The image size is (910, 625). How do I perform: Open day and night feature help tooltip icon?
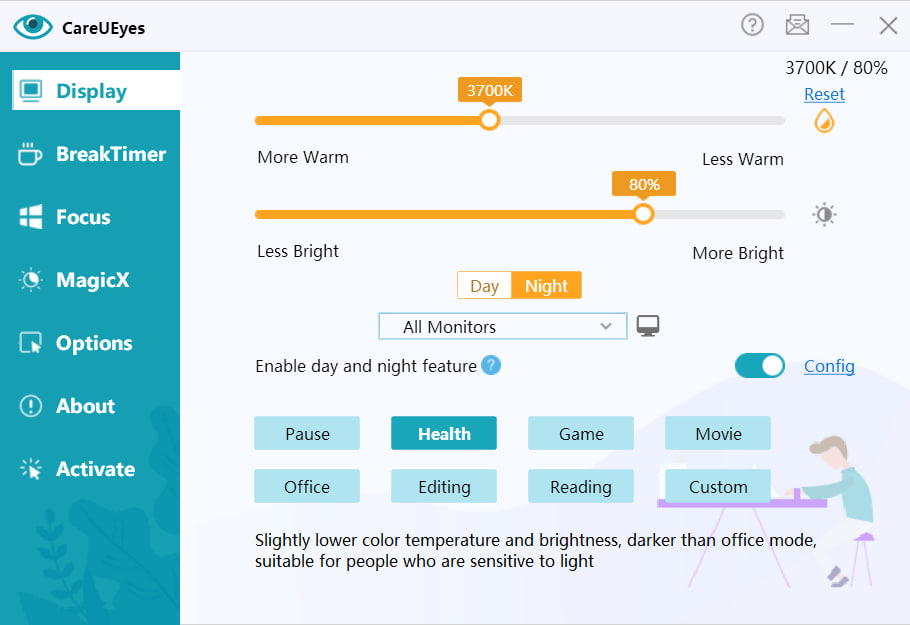pyautogui.click(x=491, y=366)
